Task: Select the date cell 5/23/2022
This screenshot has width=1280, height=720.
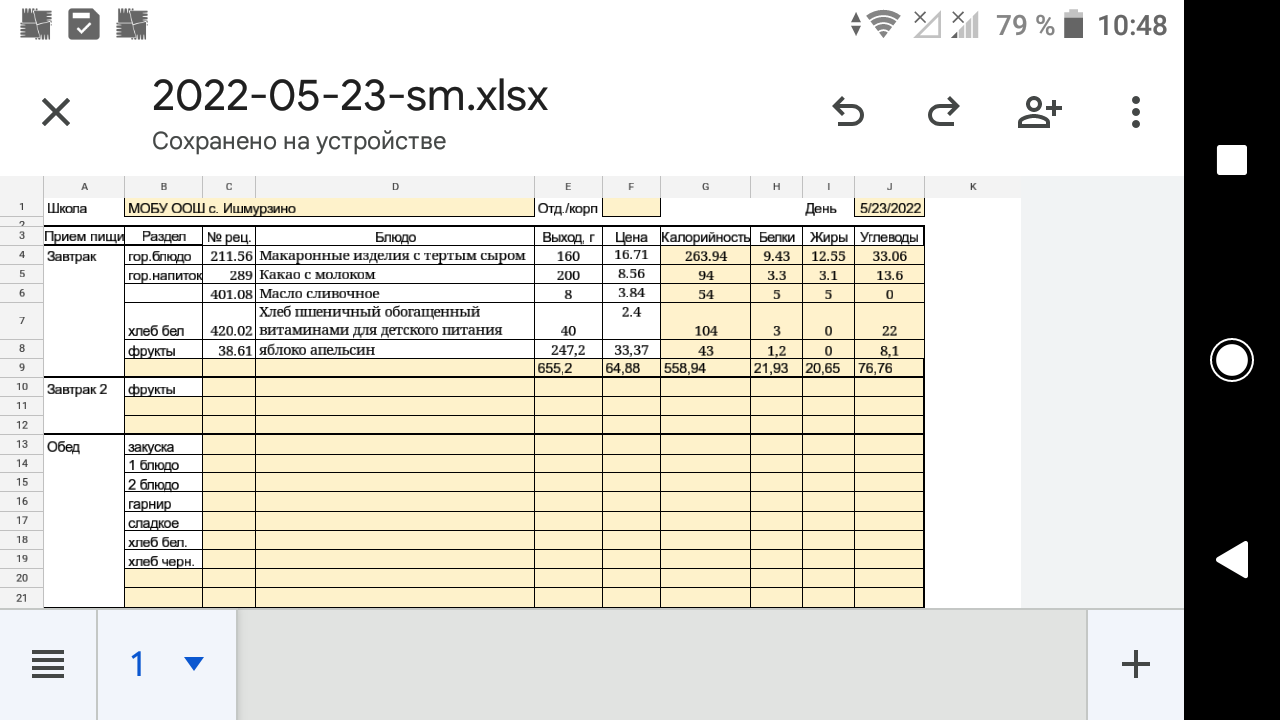Action: [889, 208]
